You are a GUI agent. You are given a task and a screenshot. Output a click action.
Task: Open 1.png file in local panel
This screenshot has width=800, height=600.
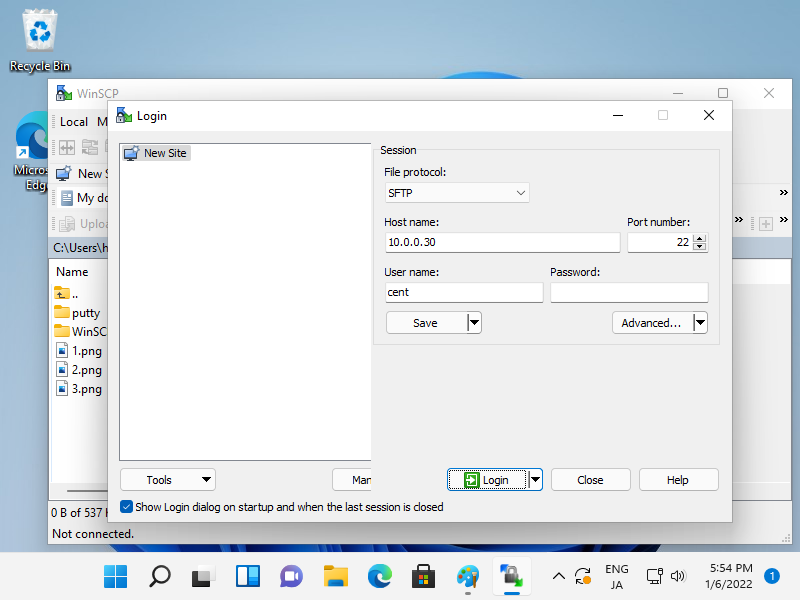point(86,351)
